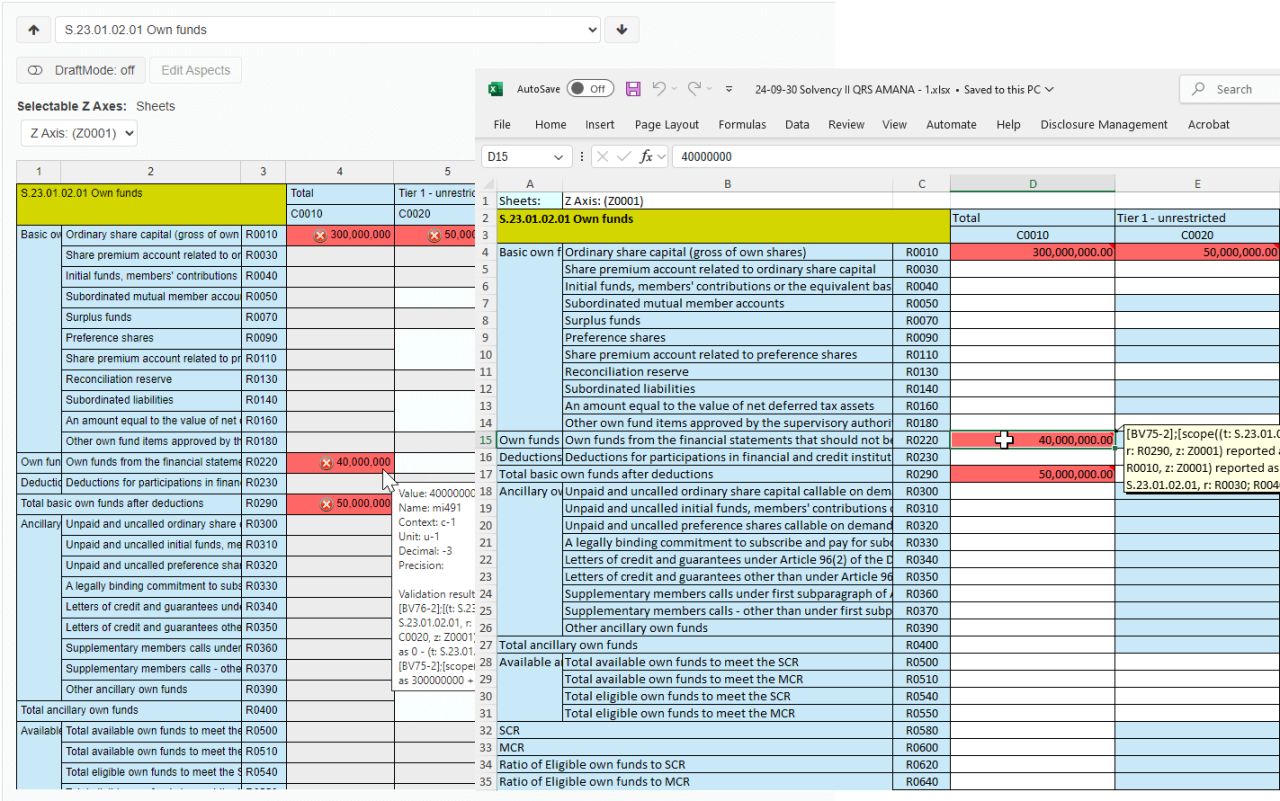Click the Excel application logo icon
Image resolution: width=1280 pixels, height=801 pixels.
point(495,89)
